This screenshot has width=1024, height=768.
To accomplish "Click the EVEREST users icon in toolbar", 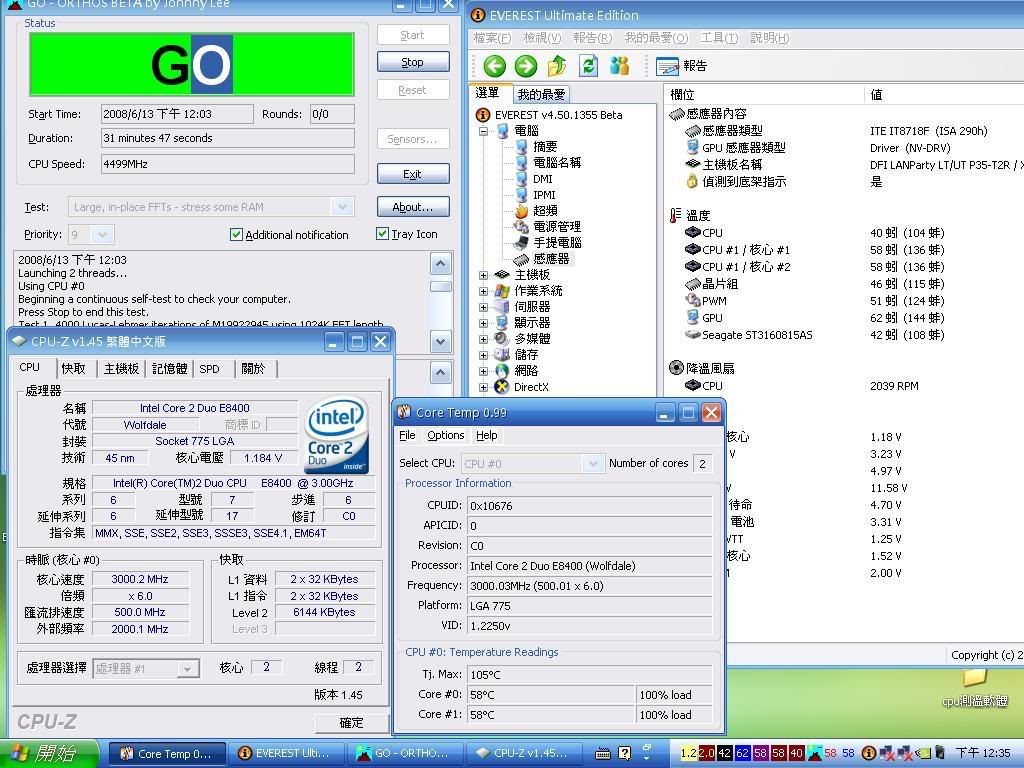I will tap(619, 66).
